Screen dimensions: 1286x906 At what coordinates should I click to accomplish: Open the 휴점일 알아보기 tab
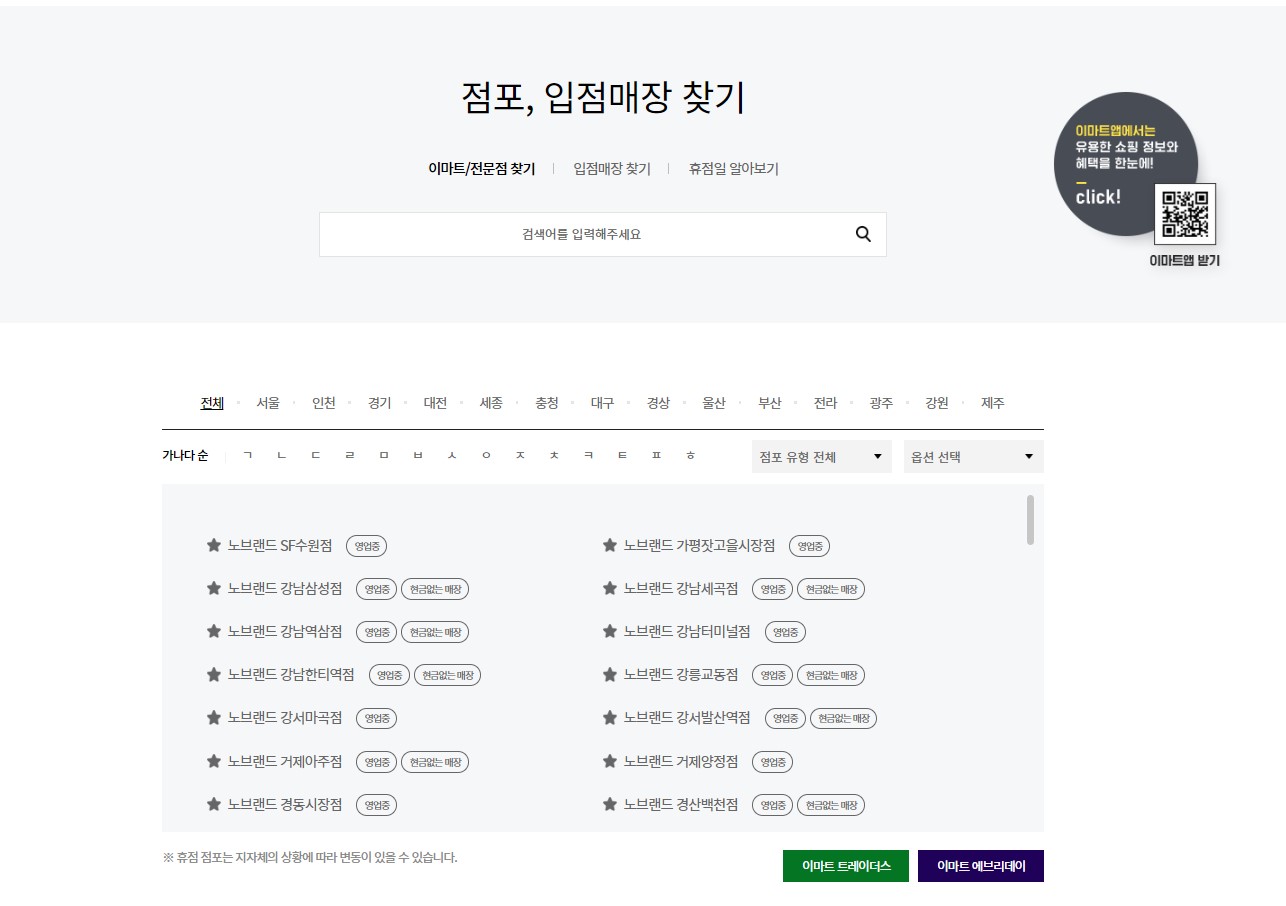click(x=733, y=169)
